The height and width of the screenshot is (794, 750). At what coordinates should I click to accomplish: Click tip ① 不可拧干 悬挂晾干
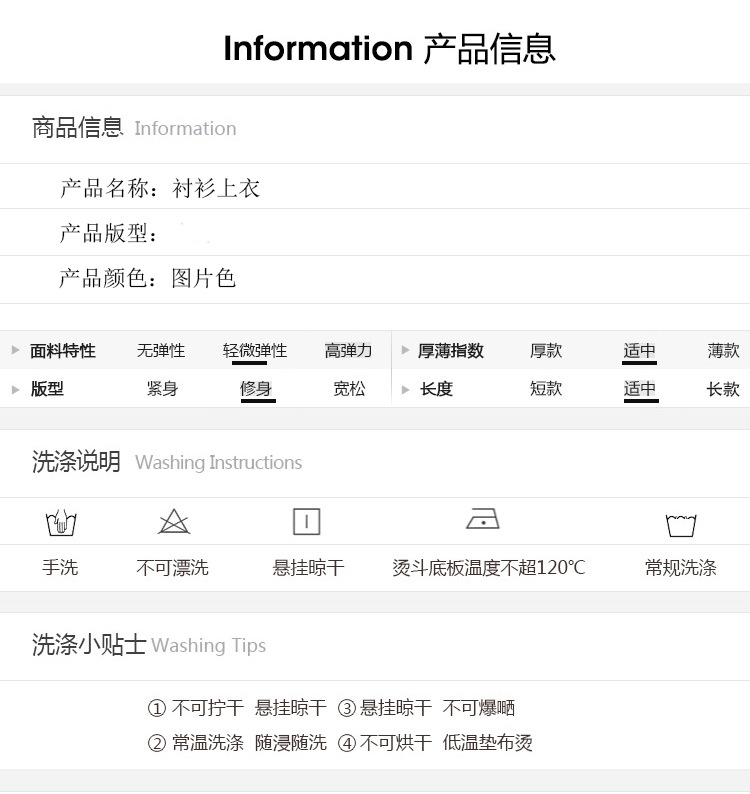[x=237, y=707]
